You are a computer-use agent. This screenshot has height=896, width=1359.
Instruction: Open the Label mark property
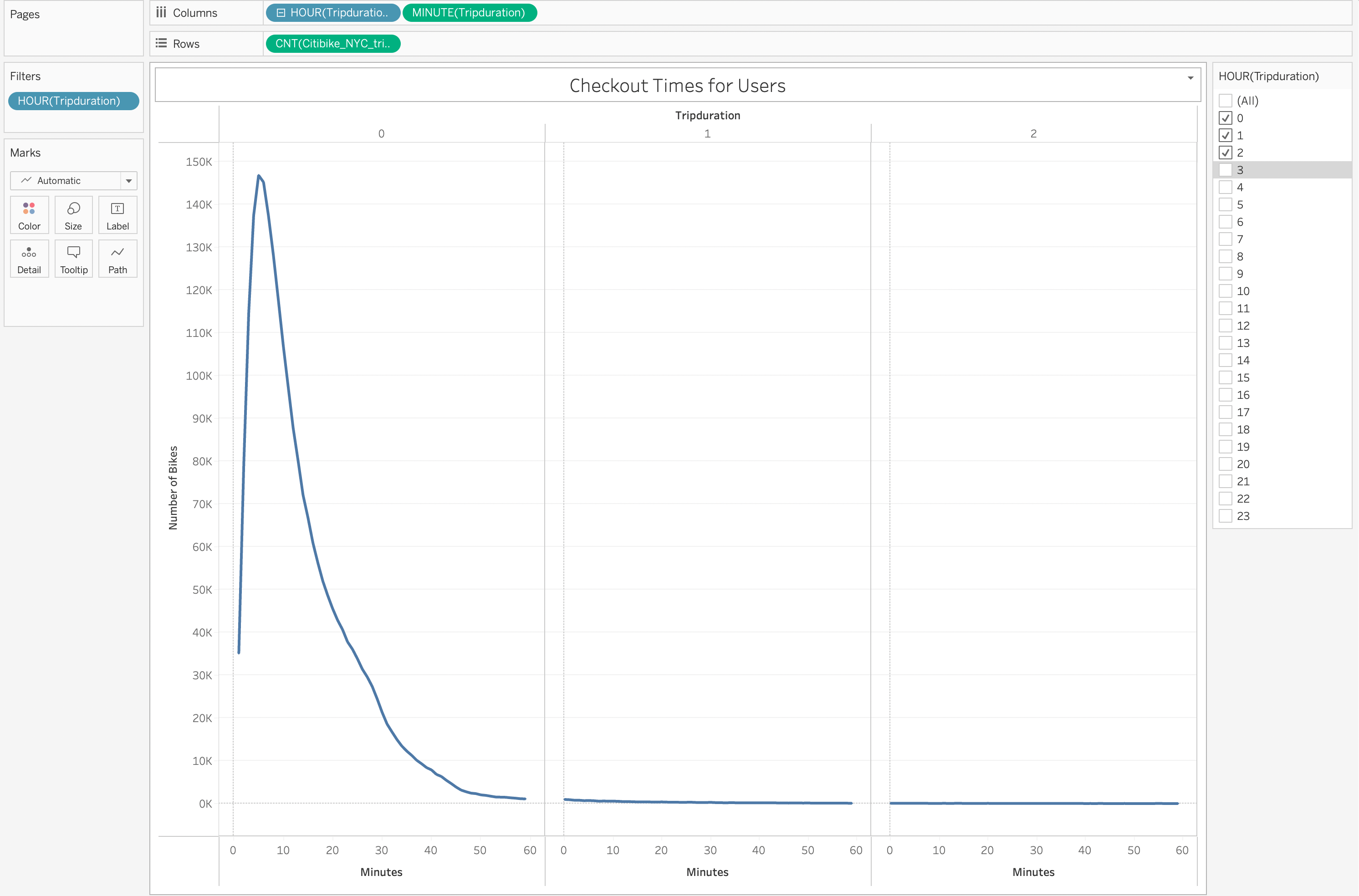pos(117,214)
